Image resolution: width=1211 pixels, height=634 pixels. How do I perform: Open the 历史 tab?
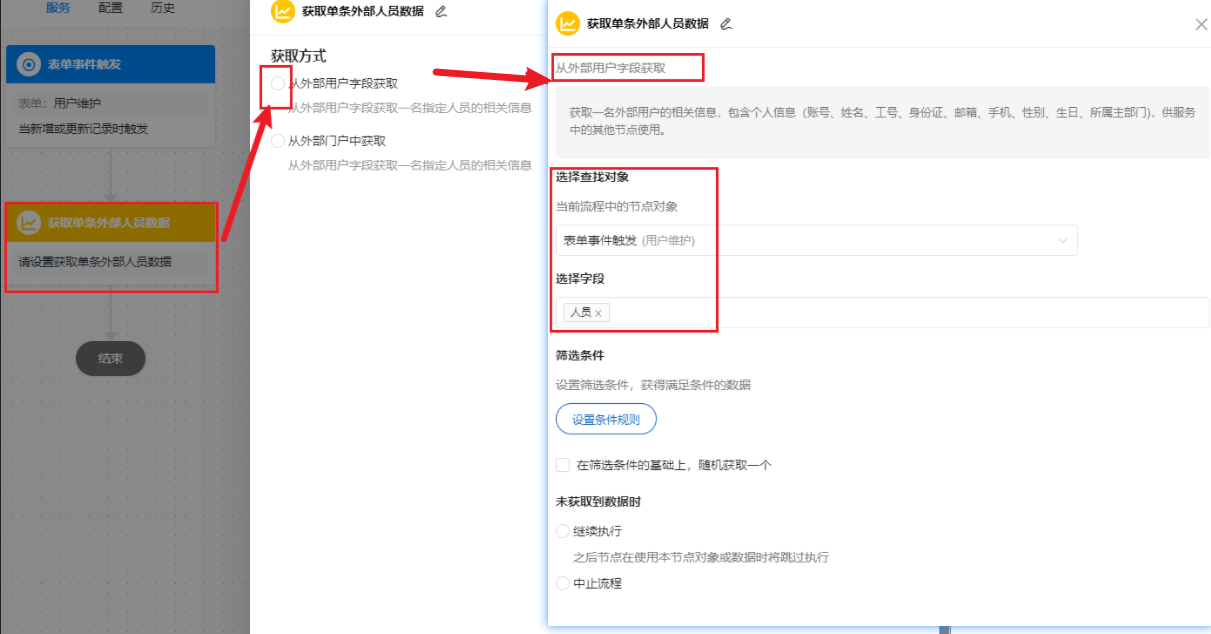(164, 7)
